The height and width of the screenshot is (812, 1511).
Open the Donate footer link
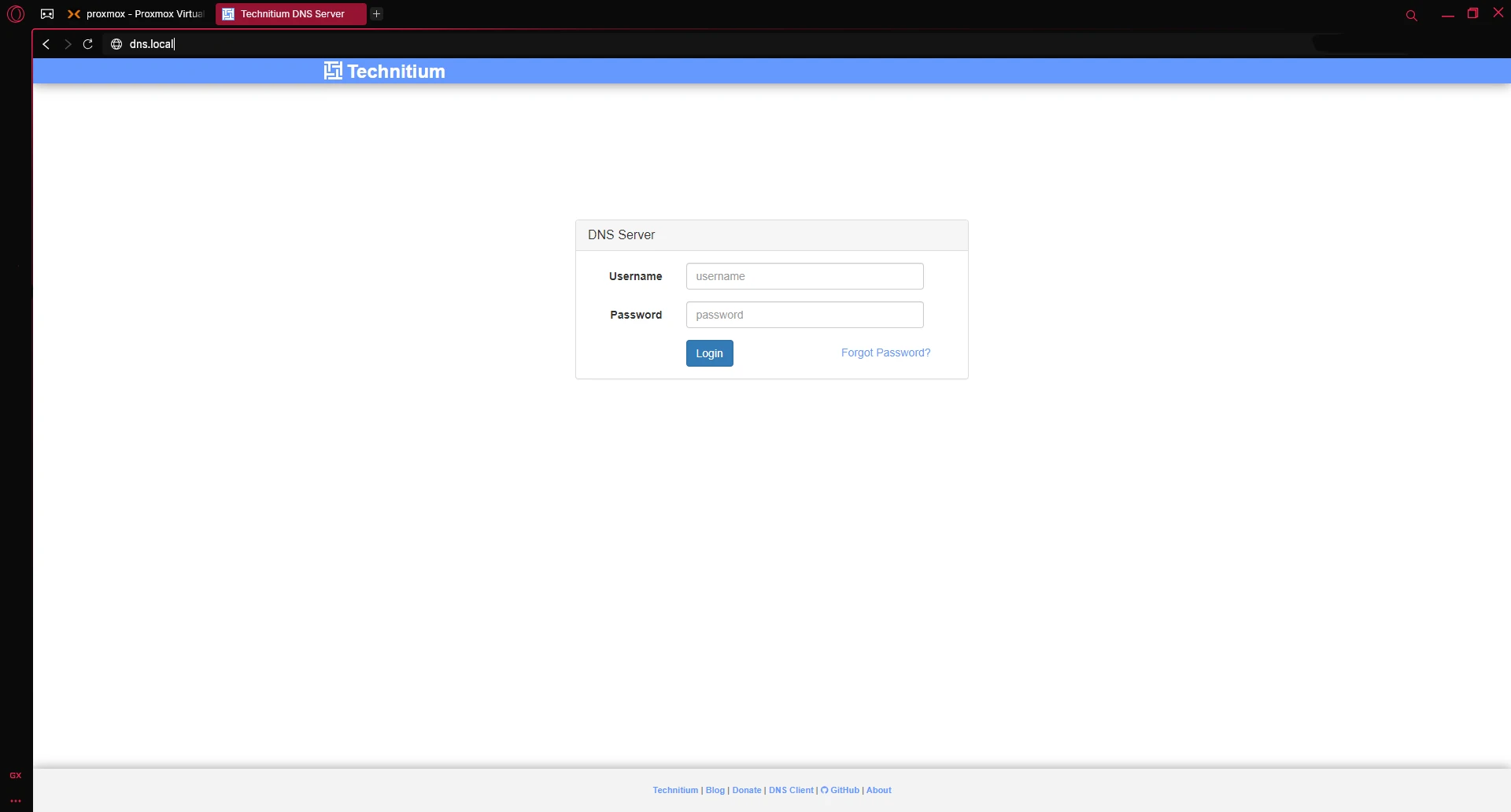click(x=747, y=790)
